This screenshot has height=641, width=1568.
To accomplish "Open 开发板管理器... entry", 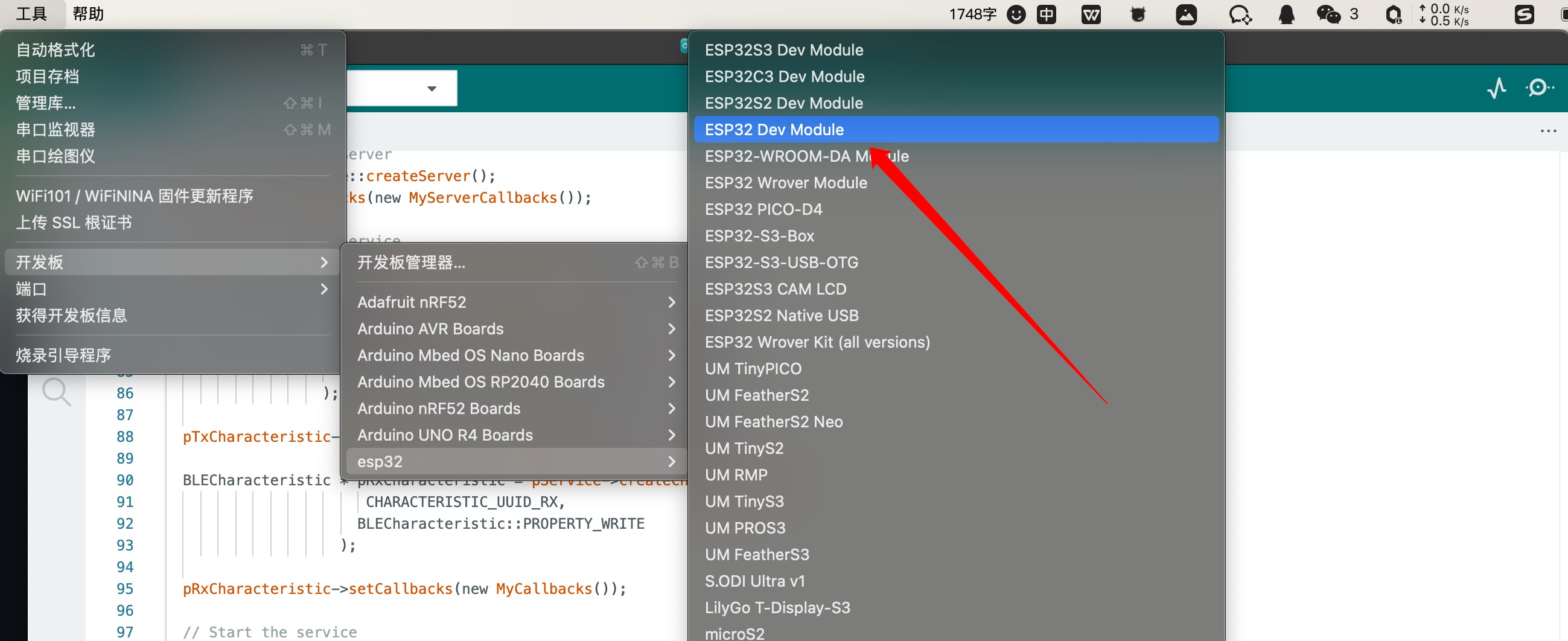I will pos(517,263).
